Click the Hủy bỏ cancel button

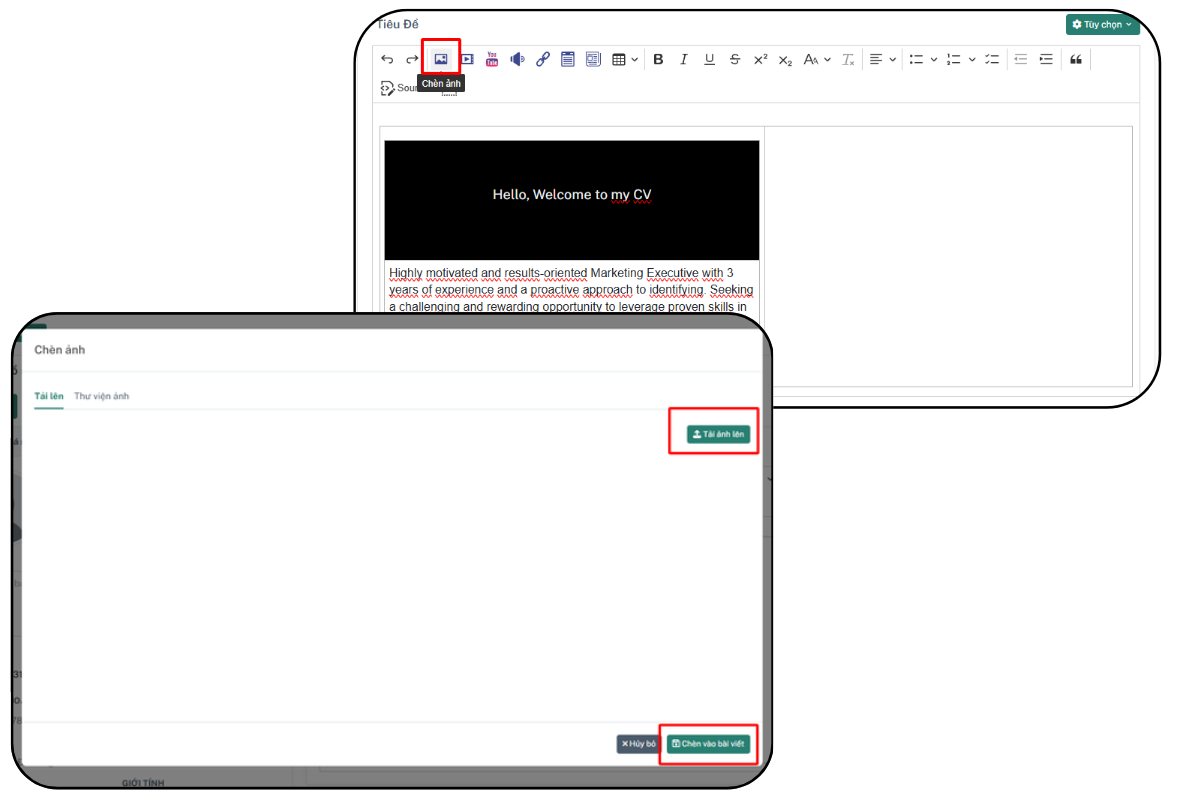pos(638,744)
